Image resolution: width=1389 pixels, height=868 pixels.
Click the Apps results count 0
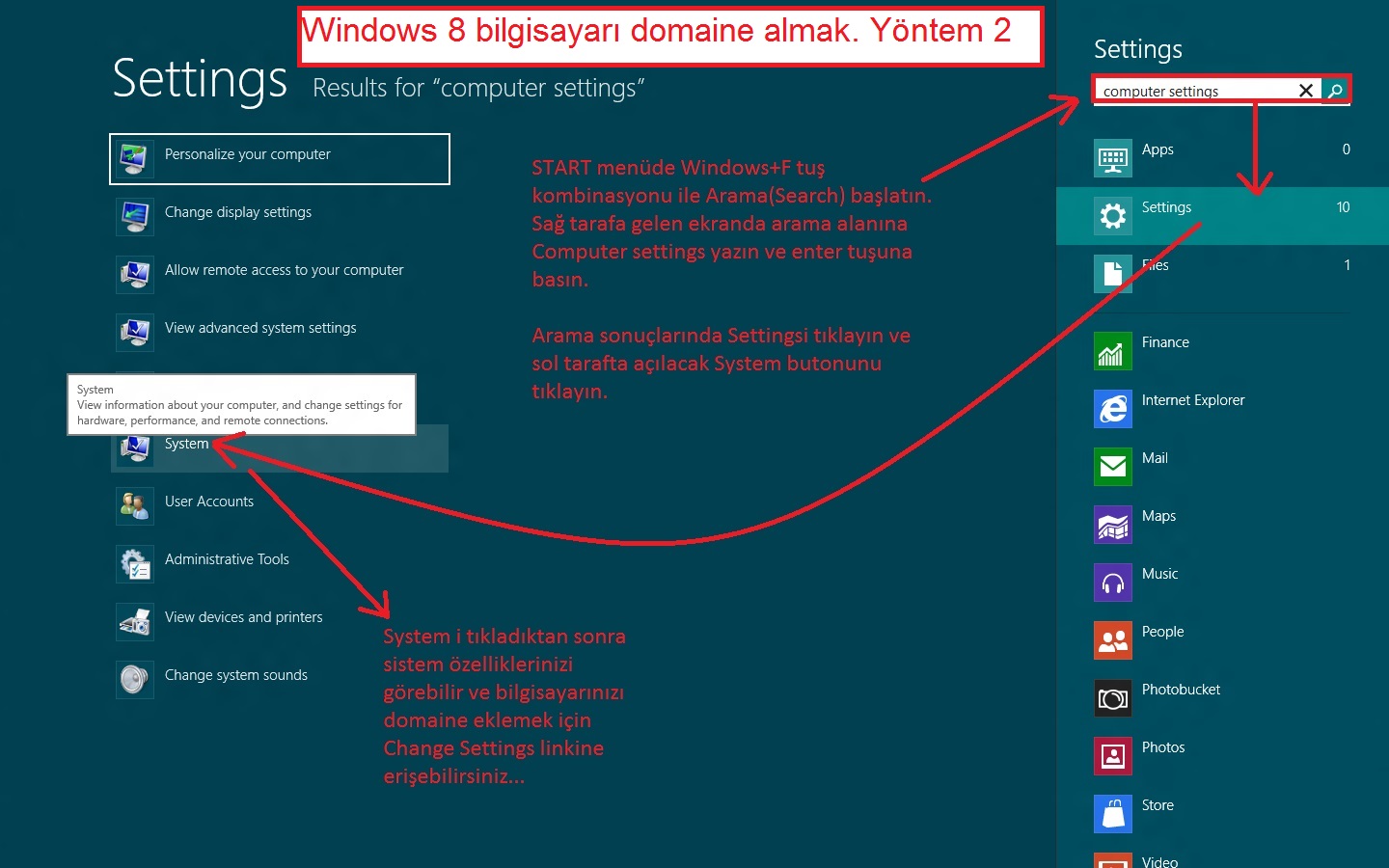coord(1346,149)
